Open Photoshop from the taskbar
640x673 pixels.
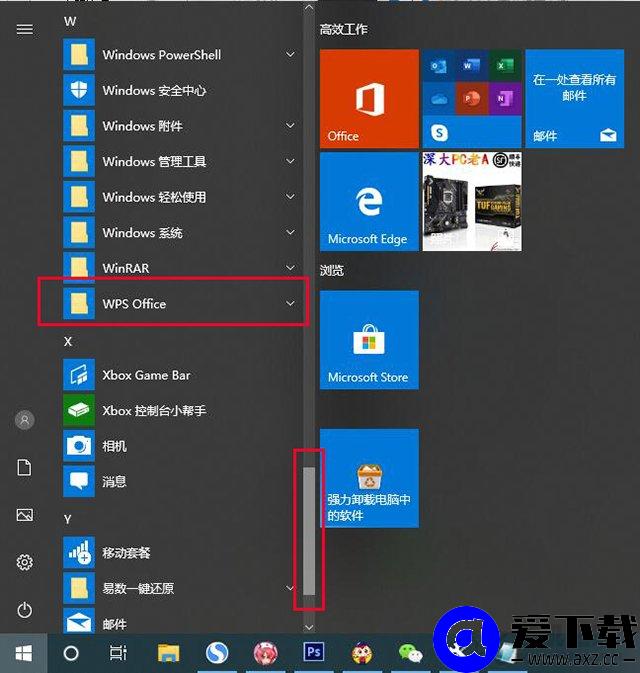pos(314,653)
